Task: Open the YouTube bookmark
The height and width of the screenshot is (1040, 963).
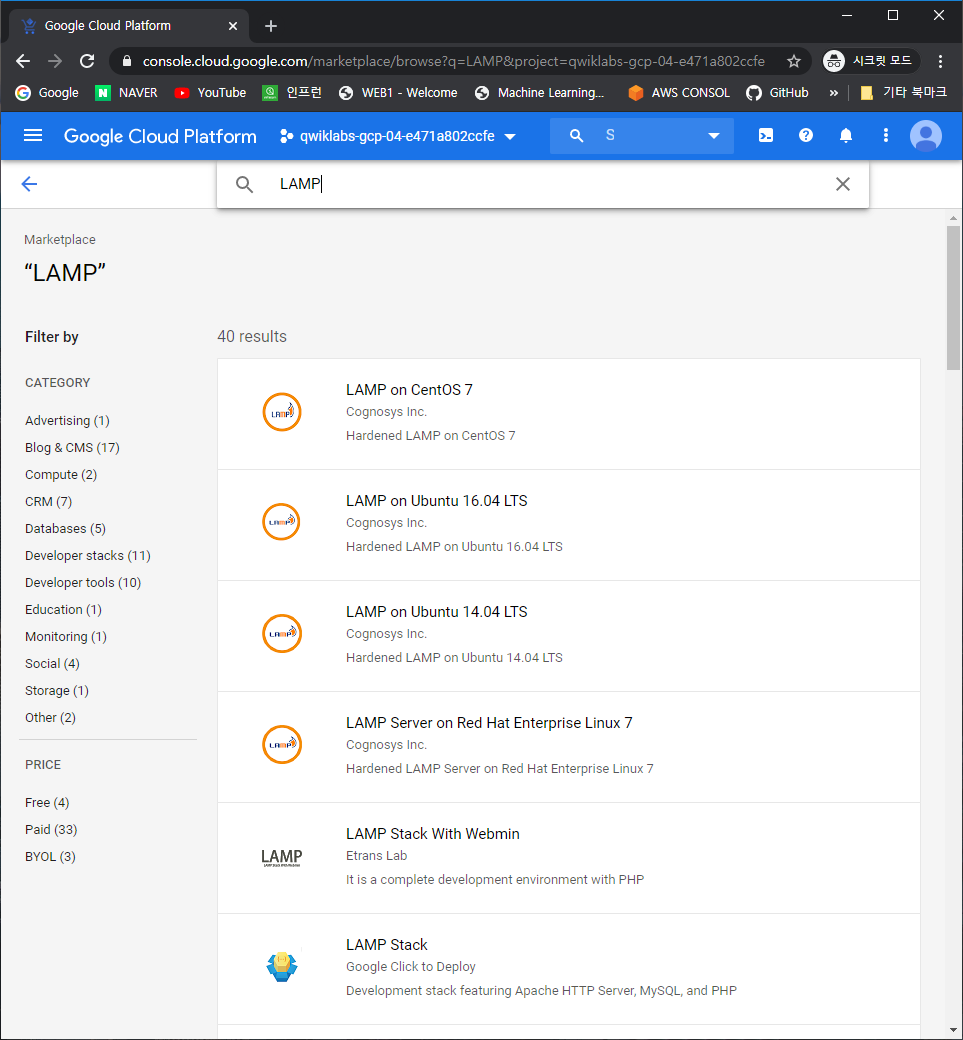Action: click(210, 93)
